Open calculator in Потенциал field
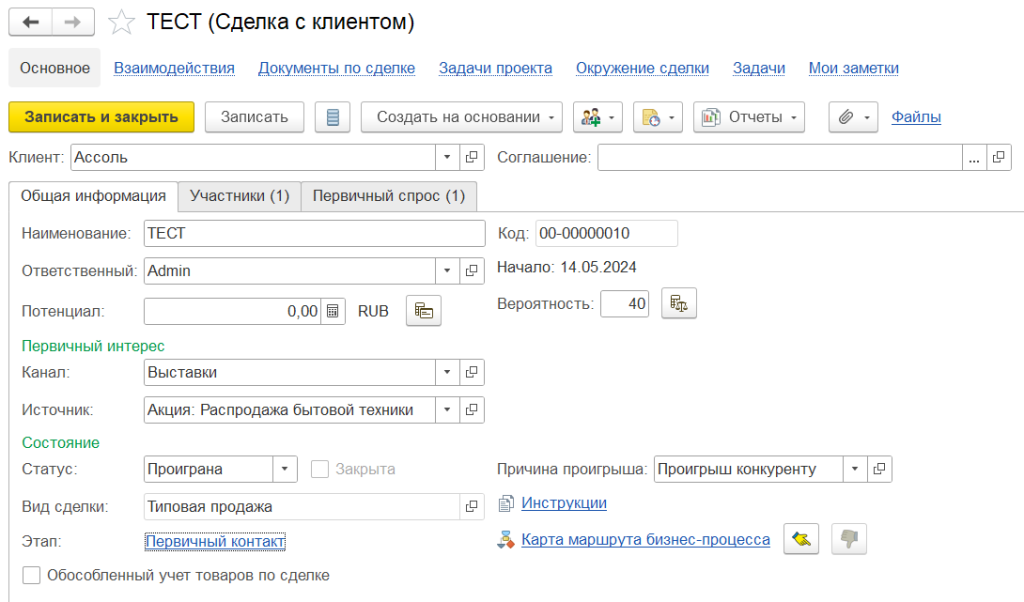 point(334,311)
